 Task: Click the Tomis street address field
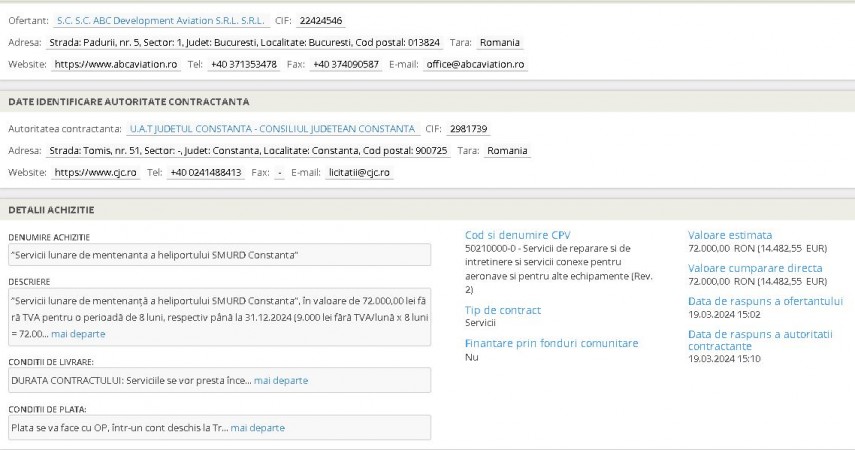pos(248,151)
